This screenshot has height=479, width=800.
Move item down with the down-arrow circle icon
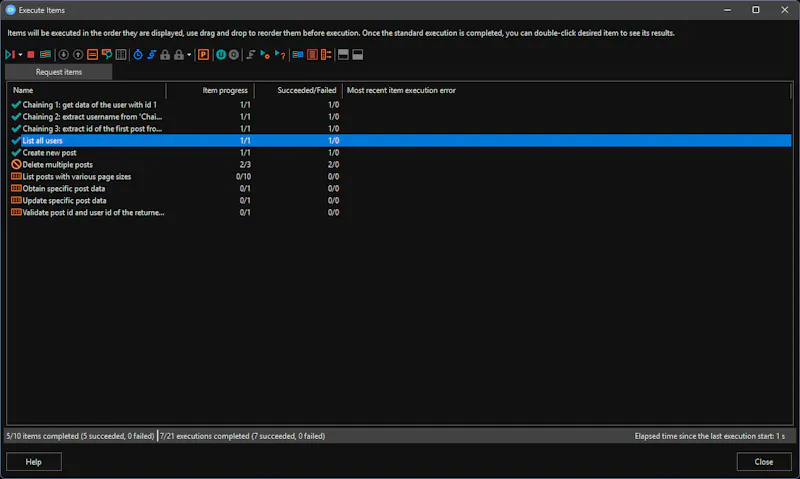pos(63,55)
